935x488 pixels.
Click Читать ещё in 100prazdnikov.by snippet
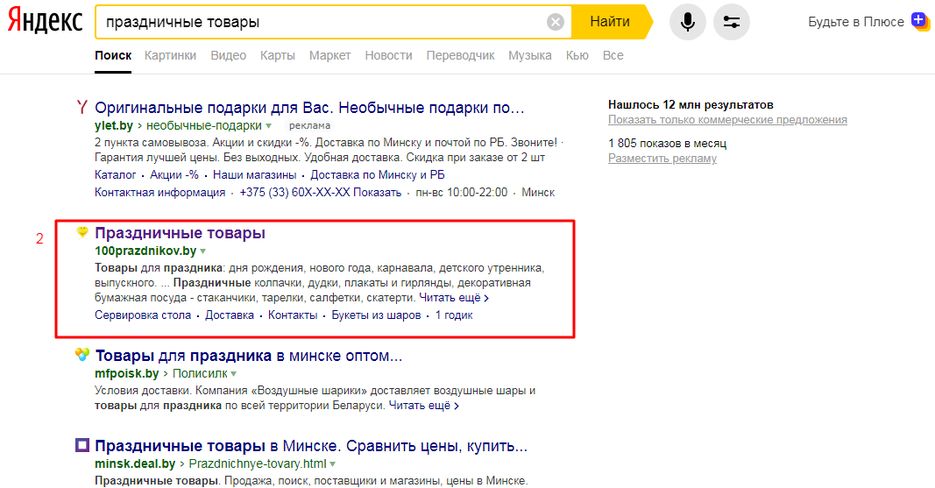coord(454,298)
